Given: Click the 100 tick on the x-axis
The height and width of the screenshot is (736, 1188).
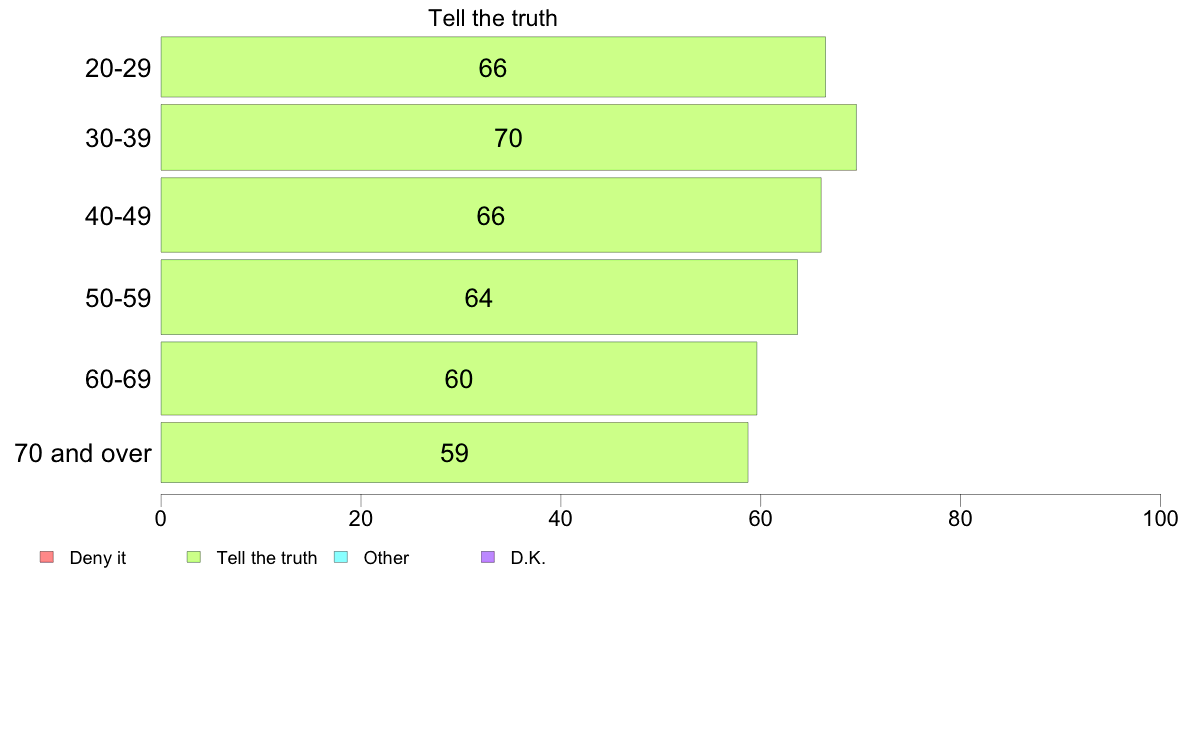Looking at the screenshot, I should click(x=1160, y=518).
